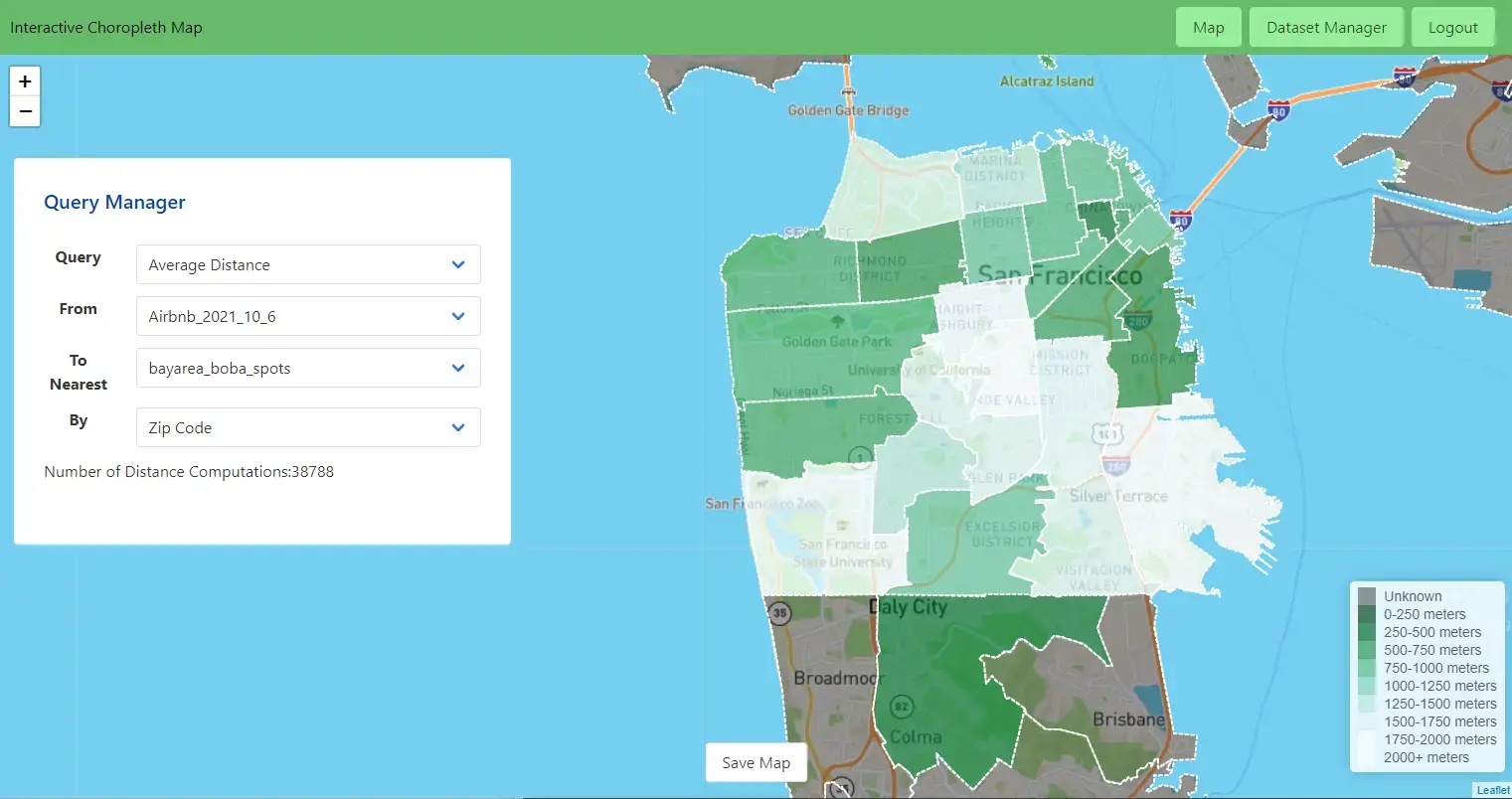The height and width of the screenshot is (799, 1512).
Task: Switch to the Map tab
Action: tap(1208, 27)
